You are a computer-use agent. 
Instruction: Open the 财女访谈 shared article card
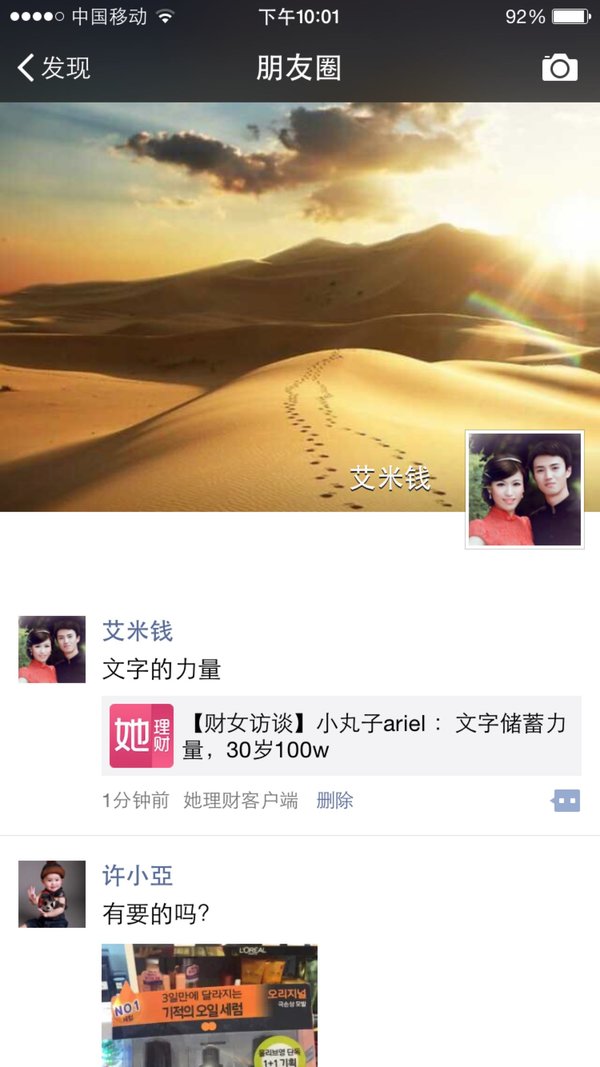[341, 736]
